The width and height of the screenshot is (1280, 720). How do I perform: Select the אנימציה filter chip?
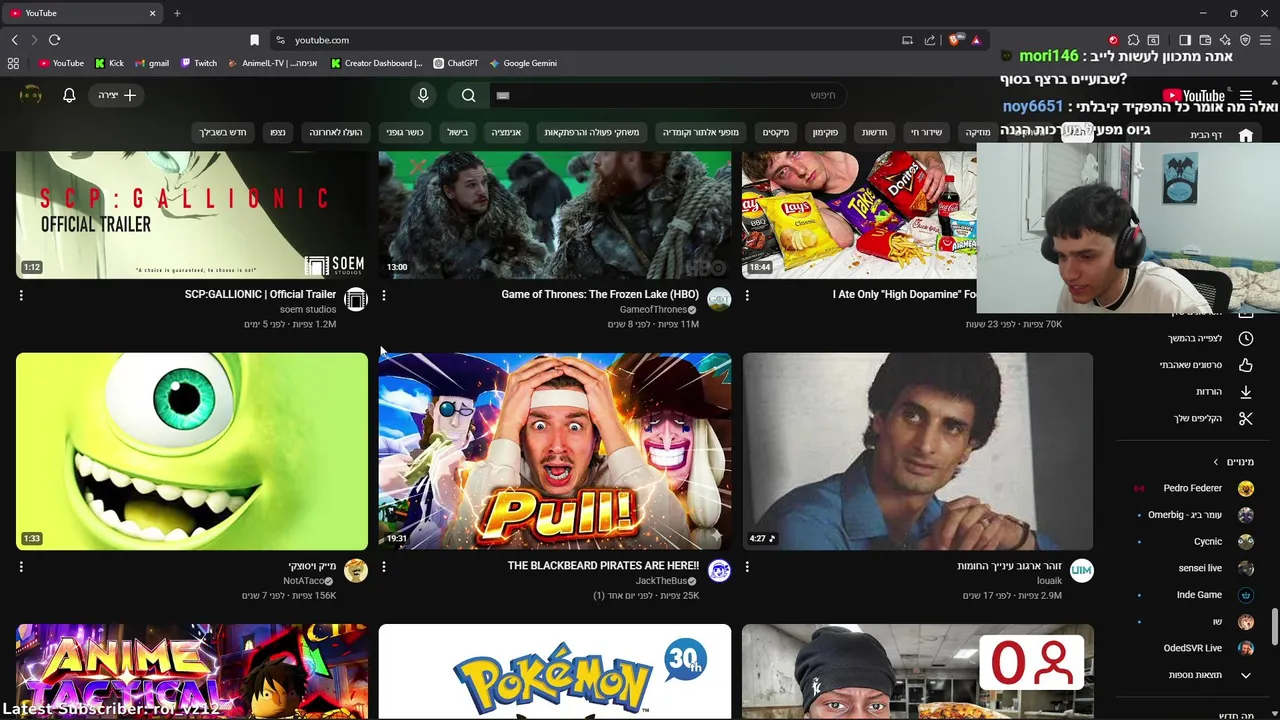pyautogui.click(x=506, y=132)
